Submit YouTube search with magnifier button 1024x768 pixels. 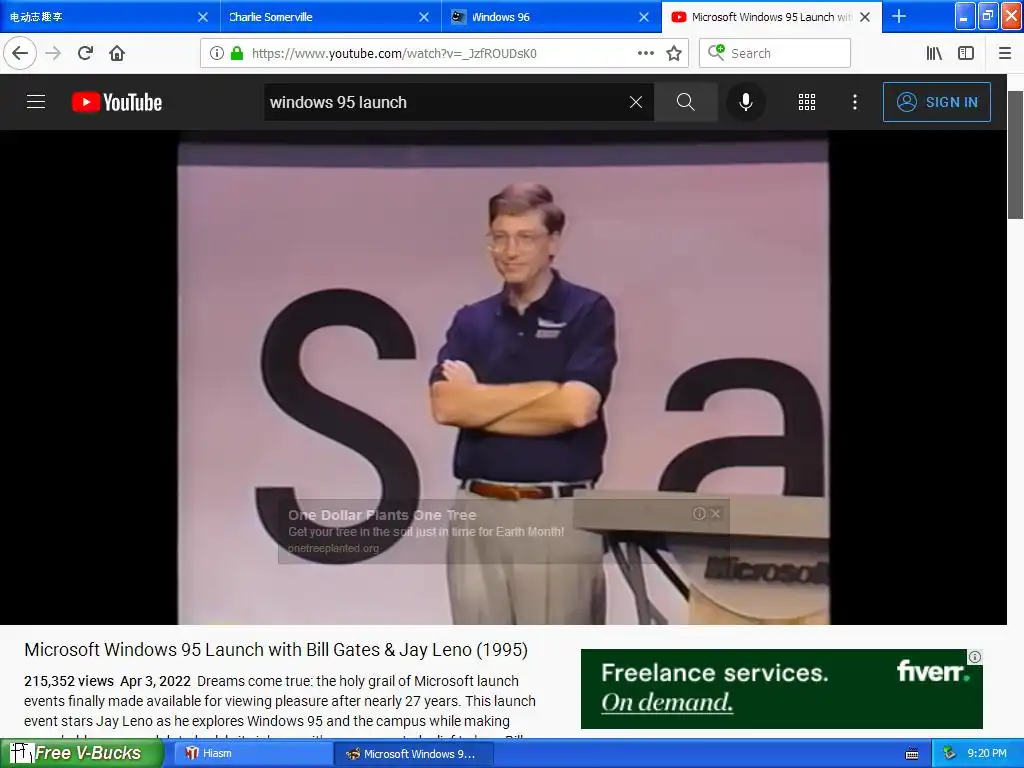(x=686, y=102)
